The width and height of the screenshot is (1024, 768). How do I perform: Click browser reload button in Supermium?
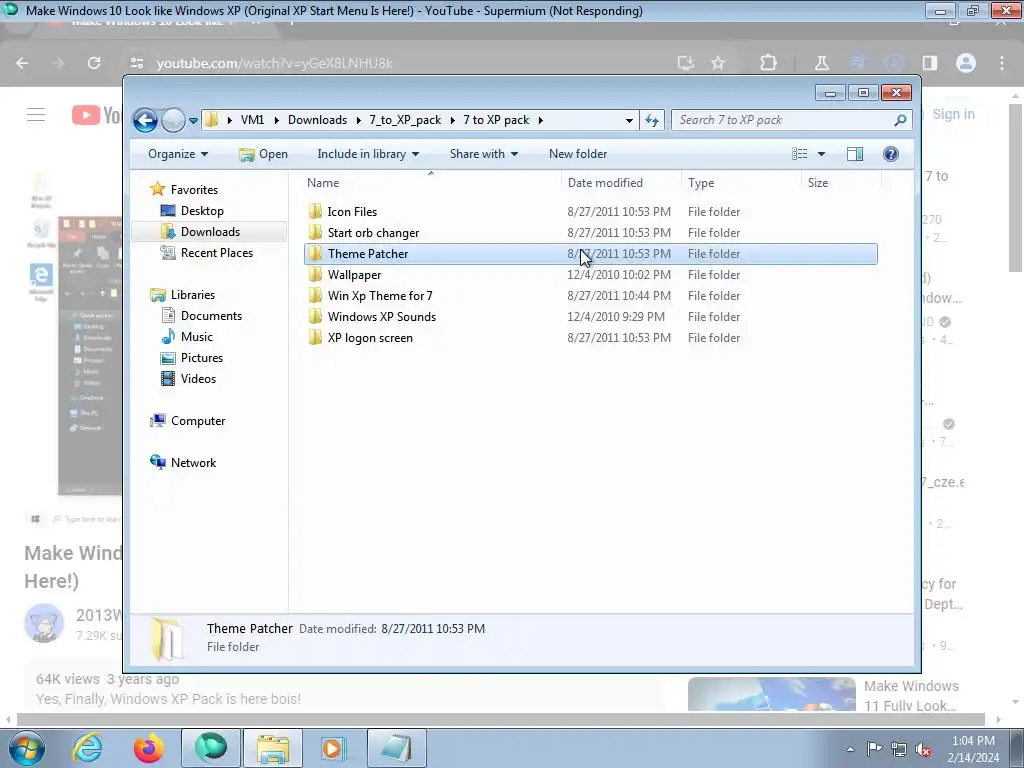click(x=94, y=63)
